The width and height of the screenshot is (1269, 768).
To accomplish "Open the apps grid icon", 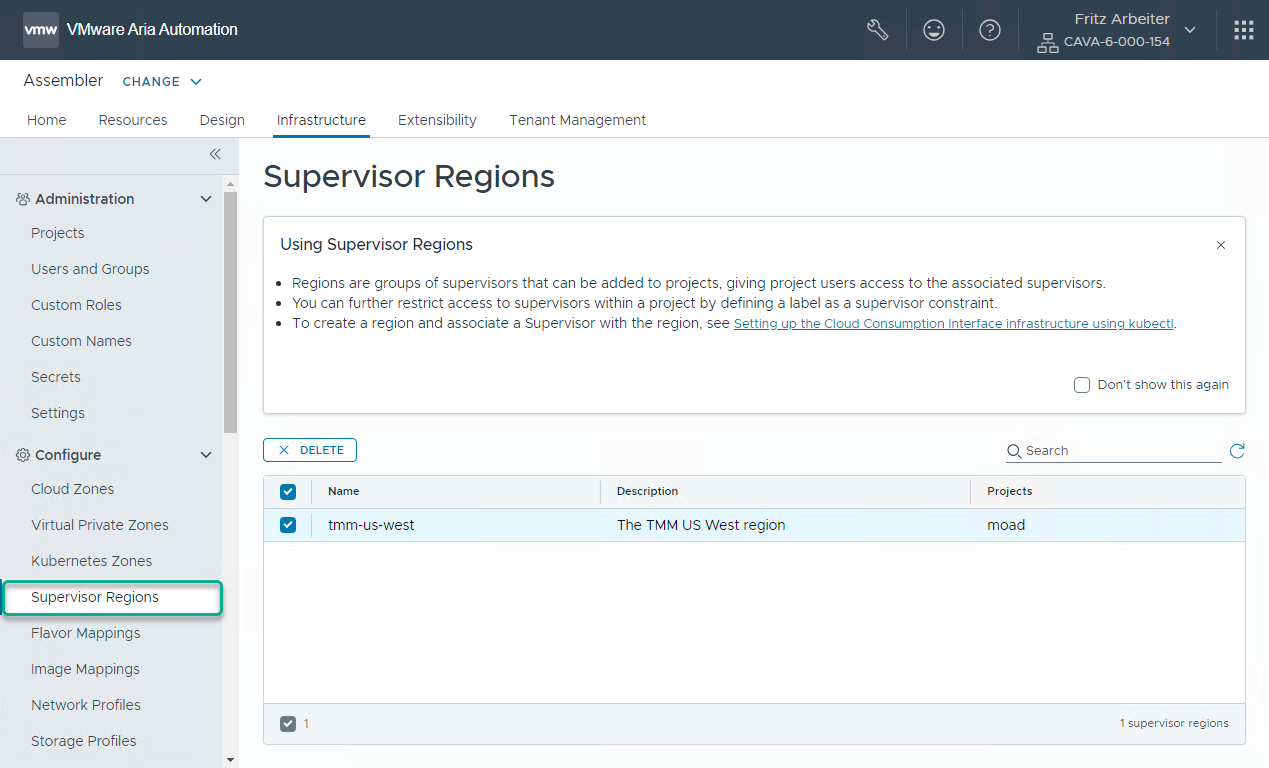I will click(1243, 30).
